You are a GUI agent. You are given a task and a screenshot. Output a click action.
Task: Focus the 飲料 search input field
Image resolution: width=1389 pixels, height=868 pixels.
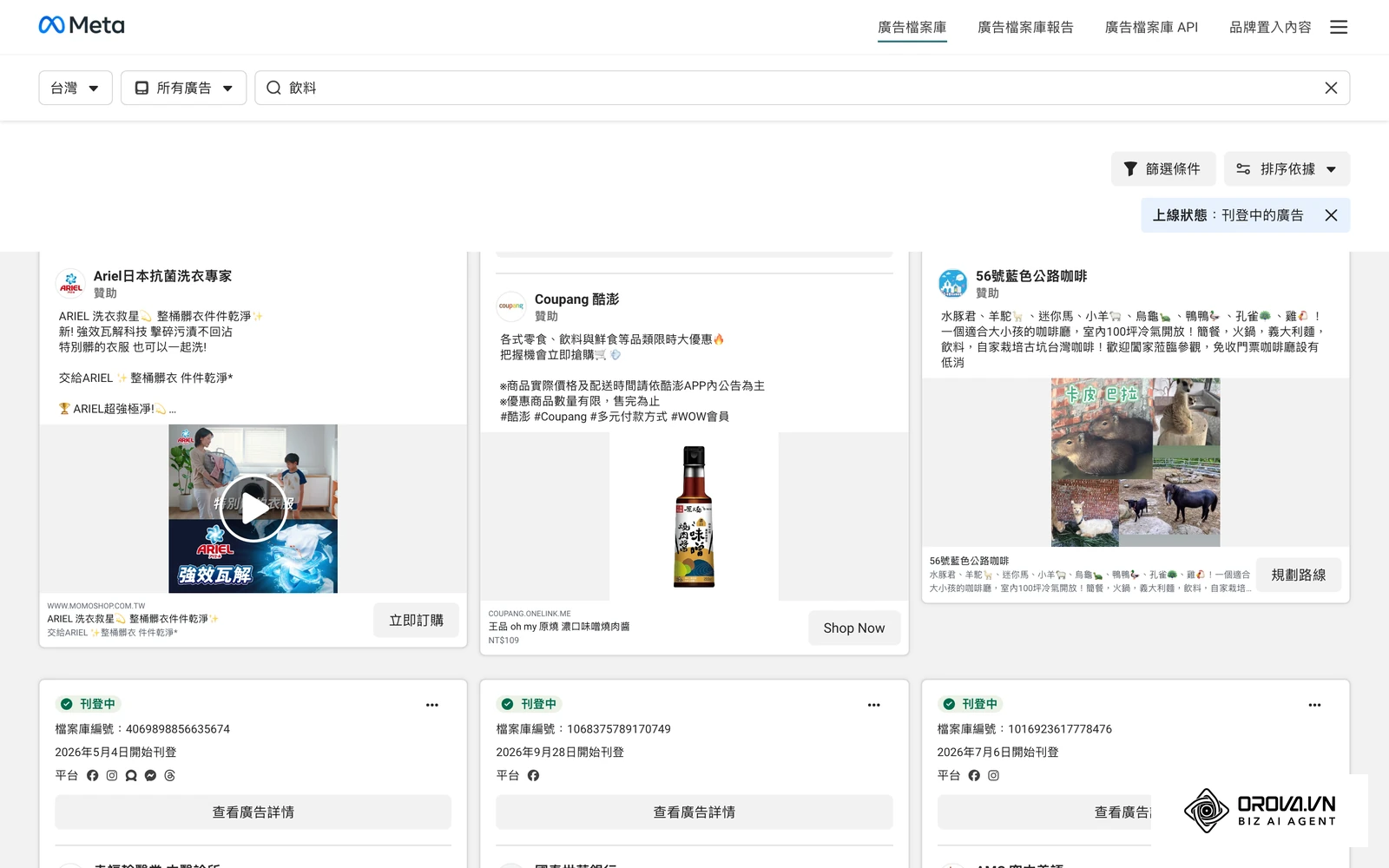802,88
